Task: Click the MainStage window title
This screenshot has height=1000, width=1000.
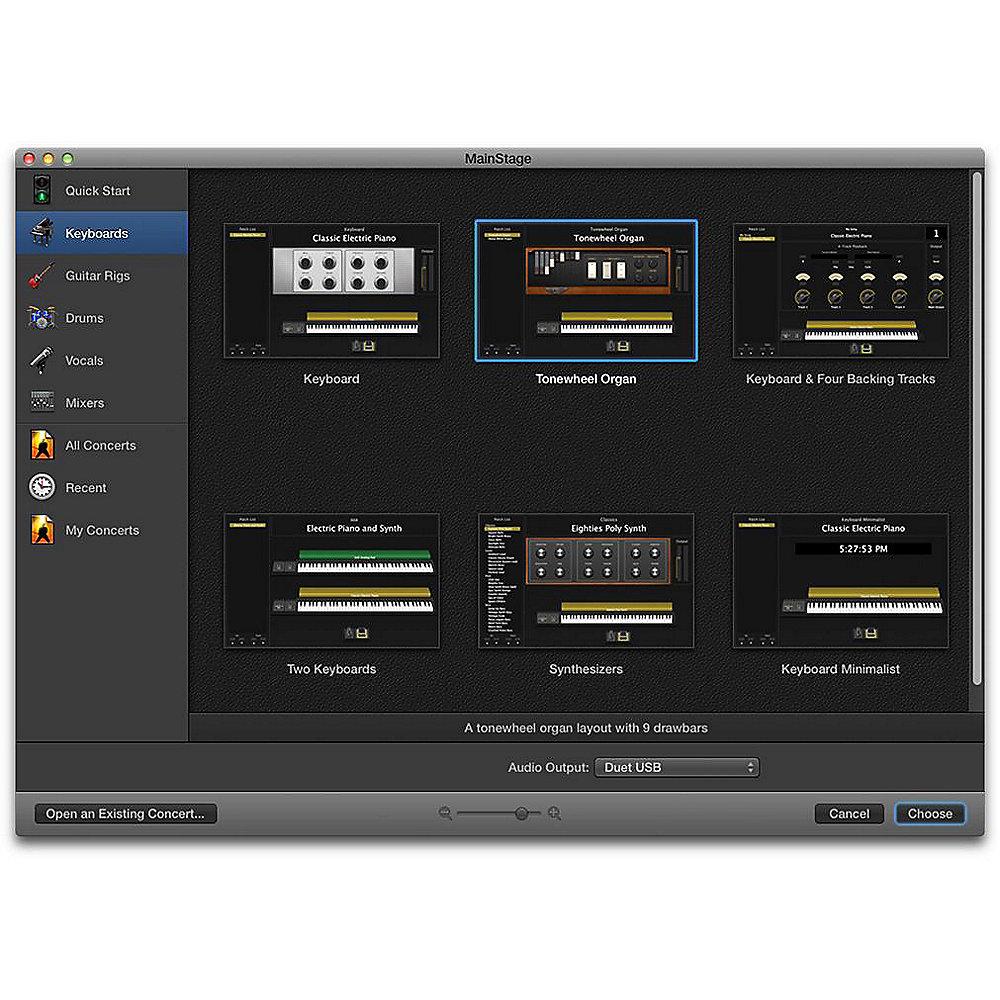Action: coord(497,158)
